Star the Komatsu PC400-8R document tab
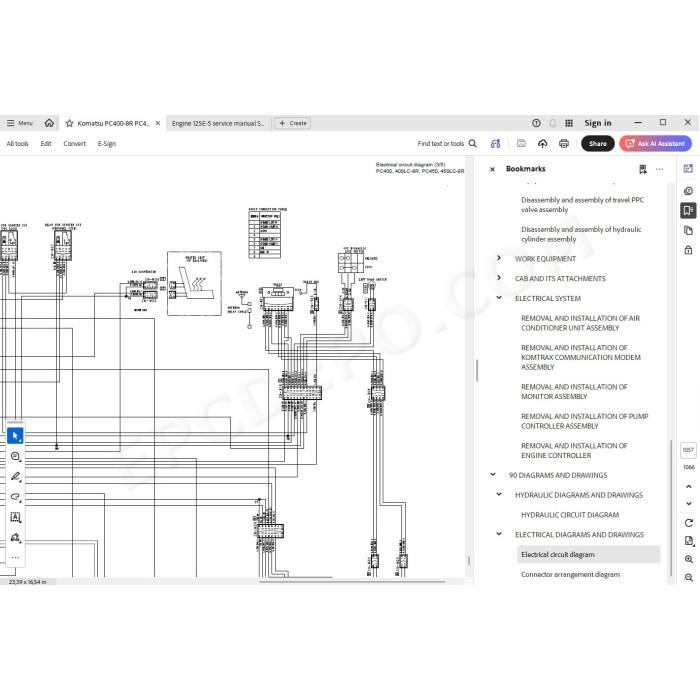 coord(69,123)
